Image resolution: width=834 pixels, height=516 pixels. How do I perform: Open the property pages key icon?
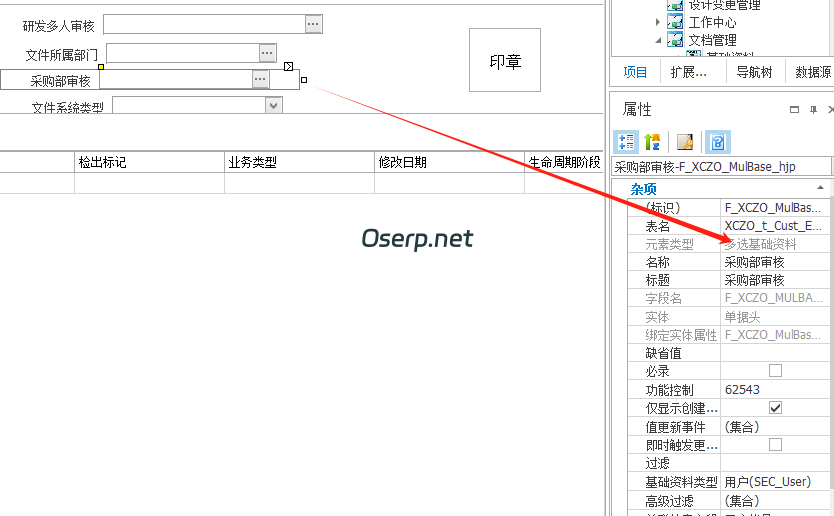tap(685, 142)
